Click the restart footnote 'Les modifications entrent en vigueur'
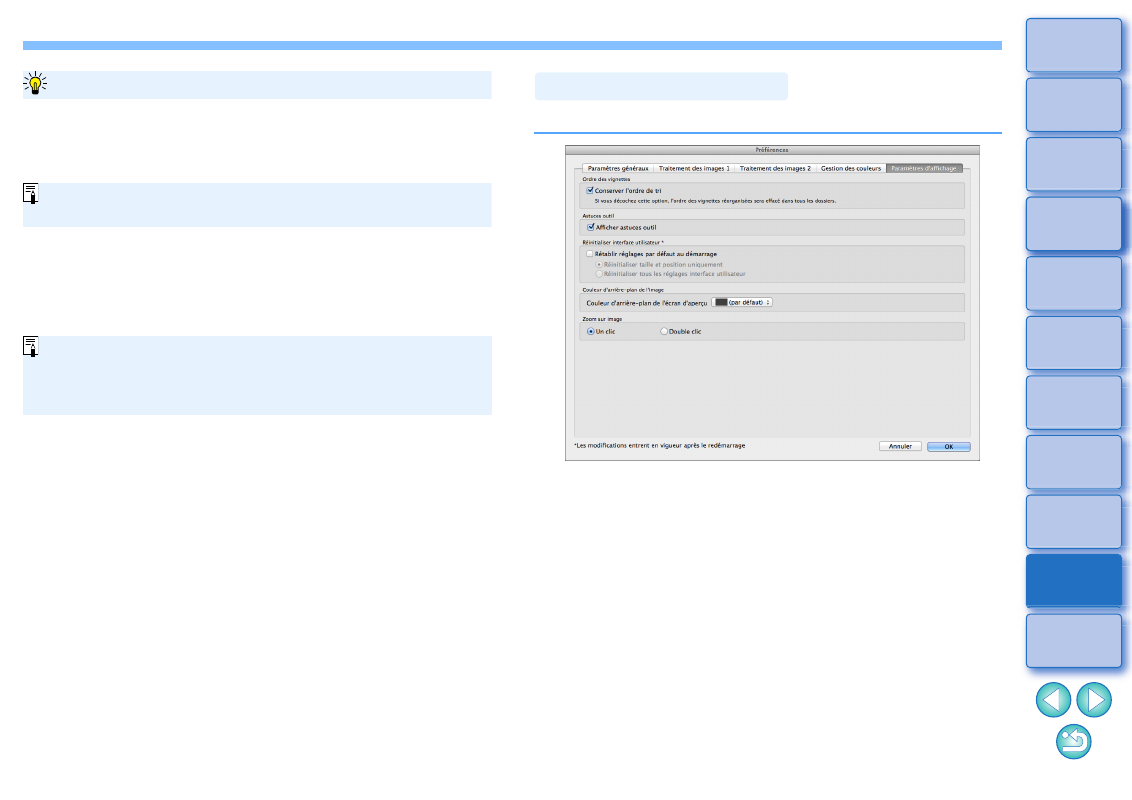Viewport: 1132px width, 800px height. pos(660,445)
